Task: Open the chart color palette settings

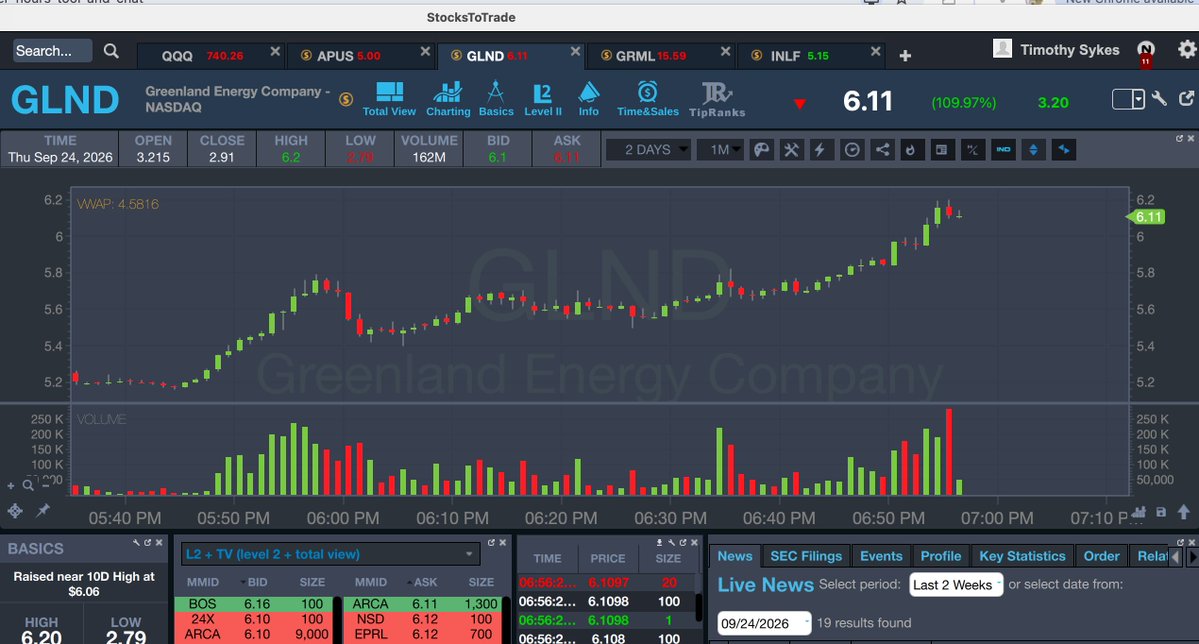Action: click(x=762, y=150)
